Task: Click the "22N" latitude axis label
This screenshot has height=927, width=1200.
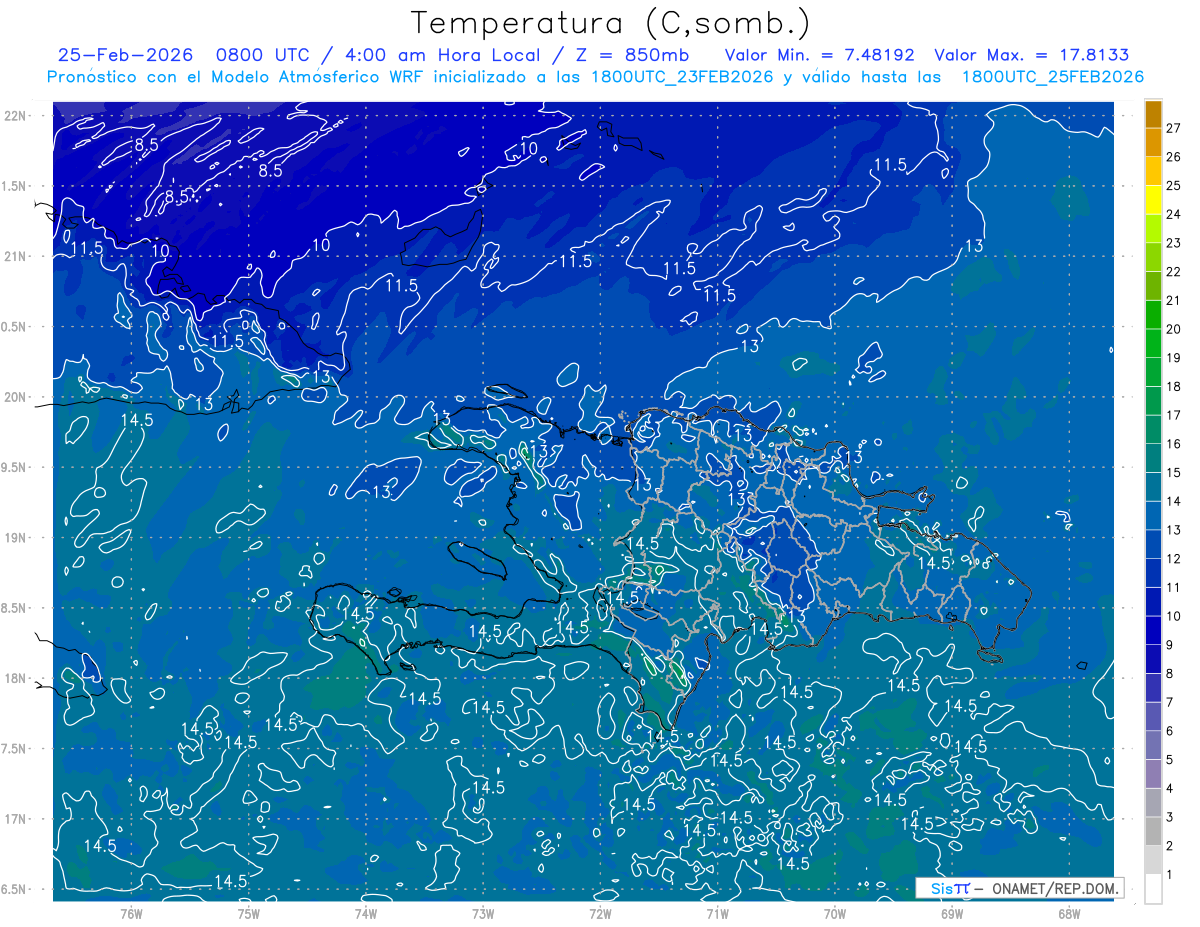Action: (16, 115)
